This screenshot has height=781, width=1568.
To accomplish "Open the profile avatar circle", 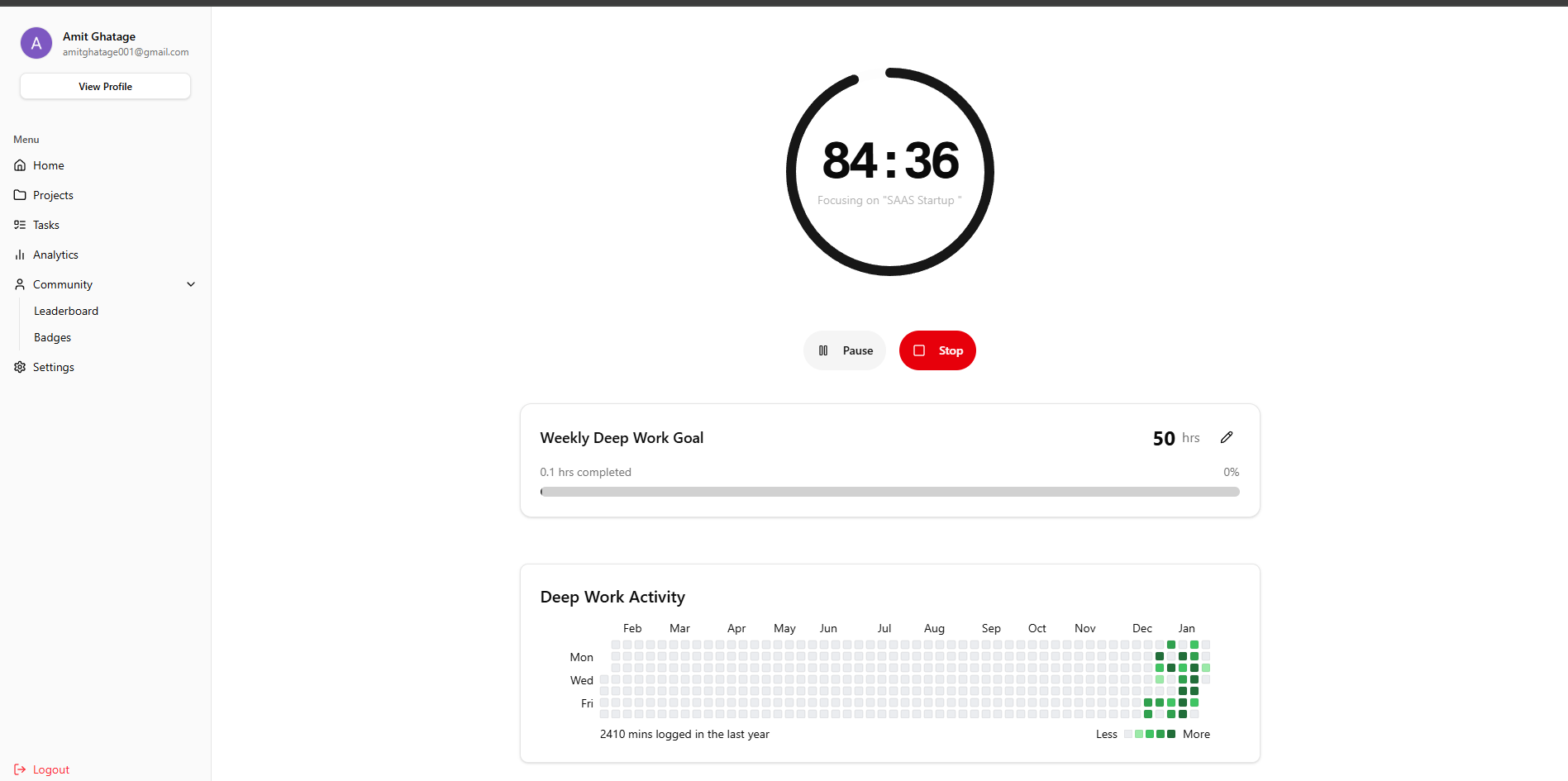I will click(36, 43).
